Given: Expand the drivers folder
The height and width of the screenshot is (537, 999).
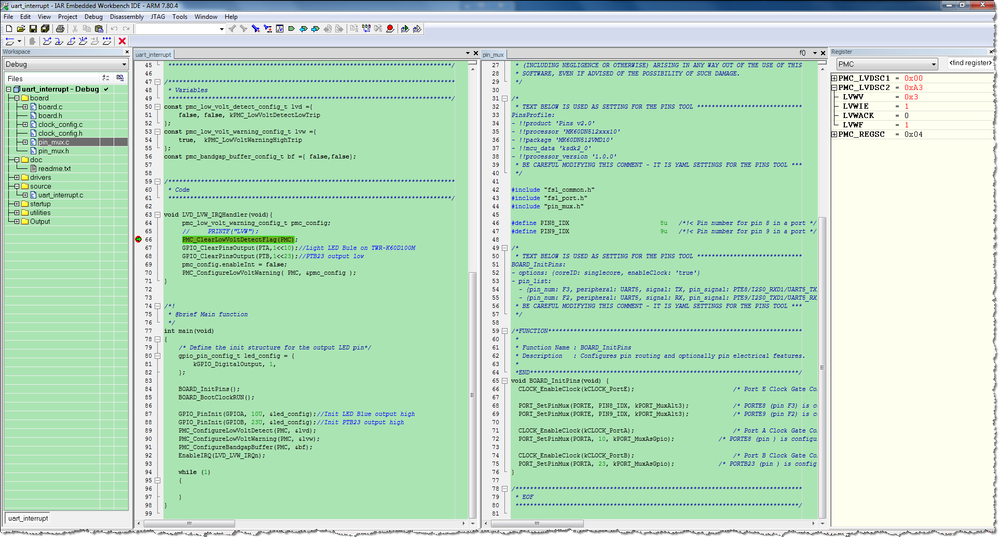Looking at the screenshot, I should [x=17, y=178].
